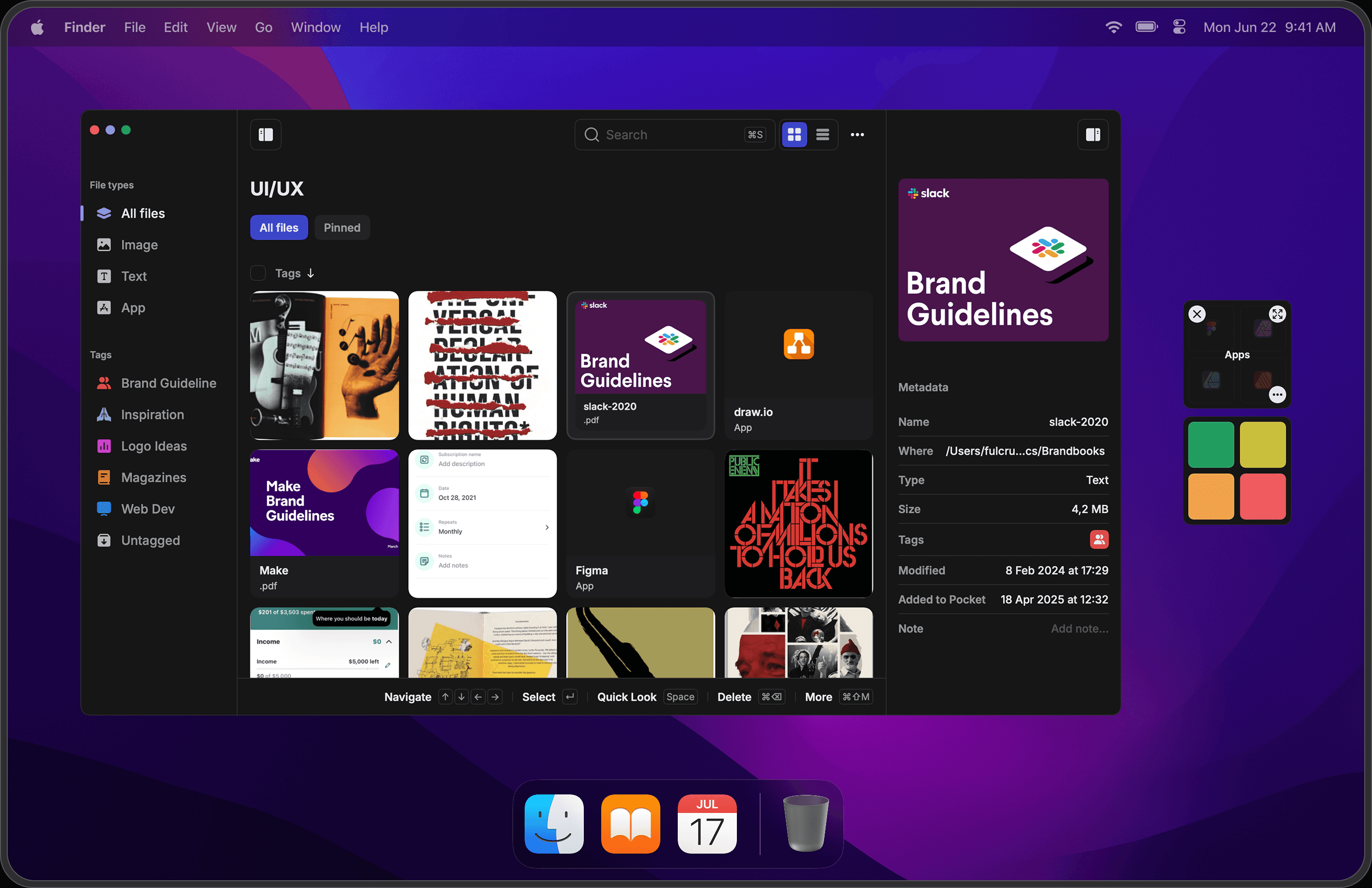Filter by App file type
1372x888 pixels.
pos(133,308)
